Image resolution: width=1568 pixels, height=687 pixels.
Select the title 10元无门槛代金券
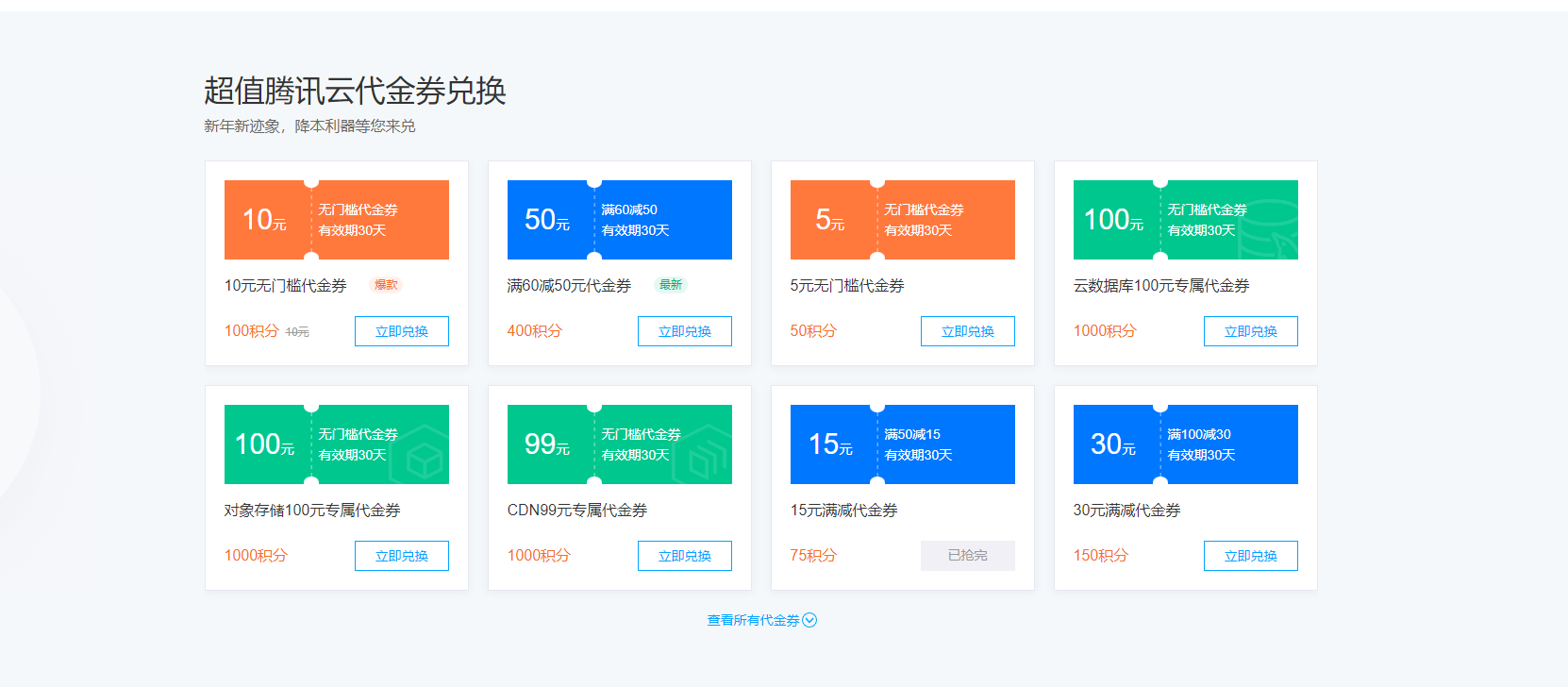click(286, 286)
